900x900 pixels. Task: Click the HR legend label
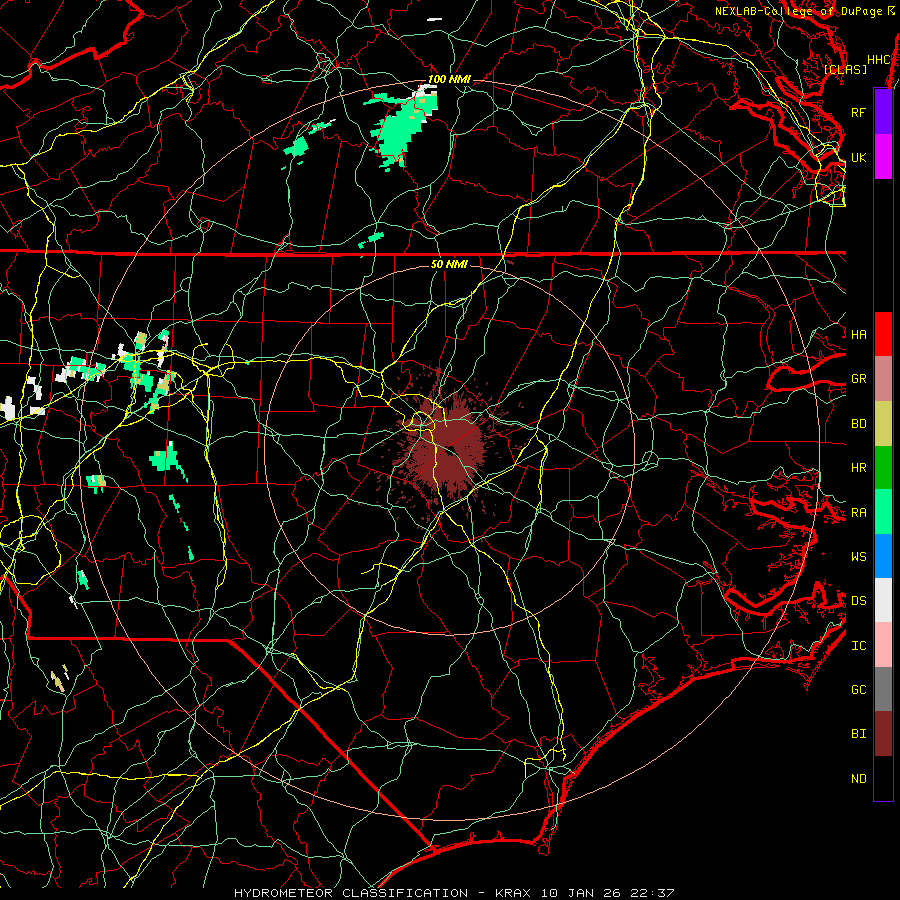click(858, 468)
